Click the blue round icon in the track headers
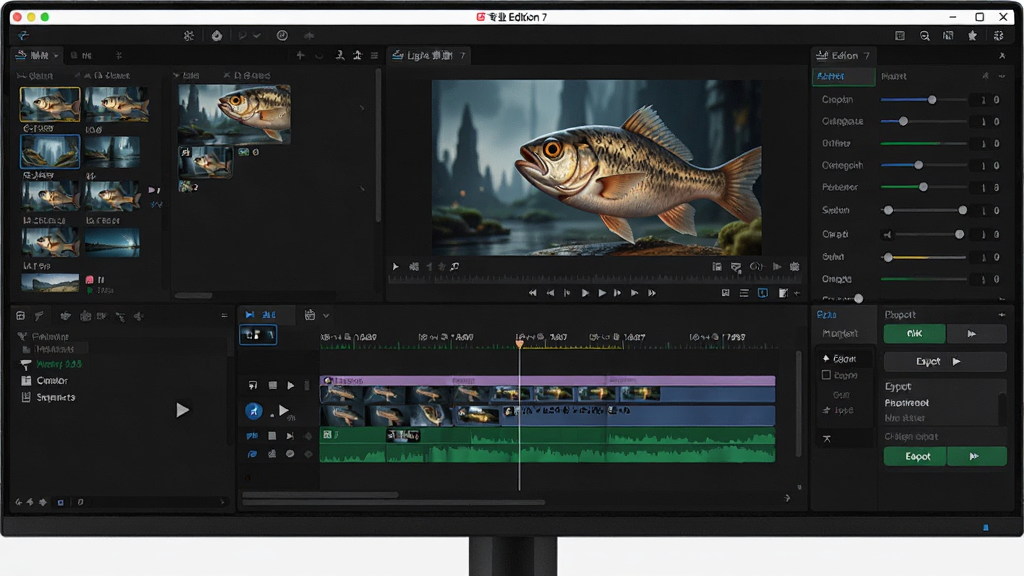 click(x=254, y=411)
